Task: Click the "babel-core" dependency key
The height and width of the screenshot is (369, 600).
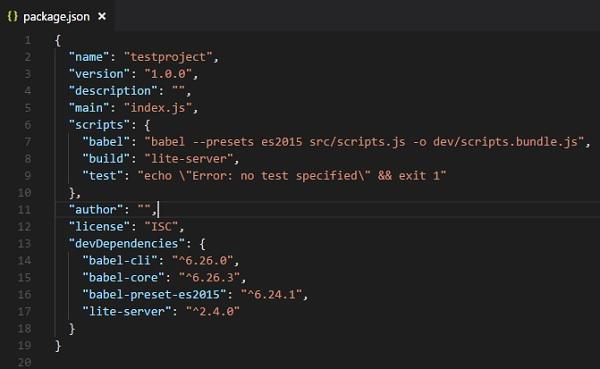Action: tap(124, 278)
